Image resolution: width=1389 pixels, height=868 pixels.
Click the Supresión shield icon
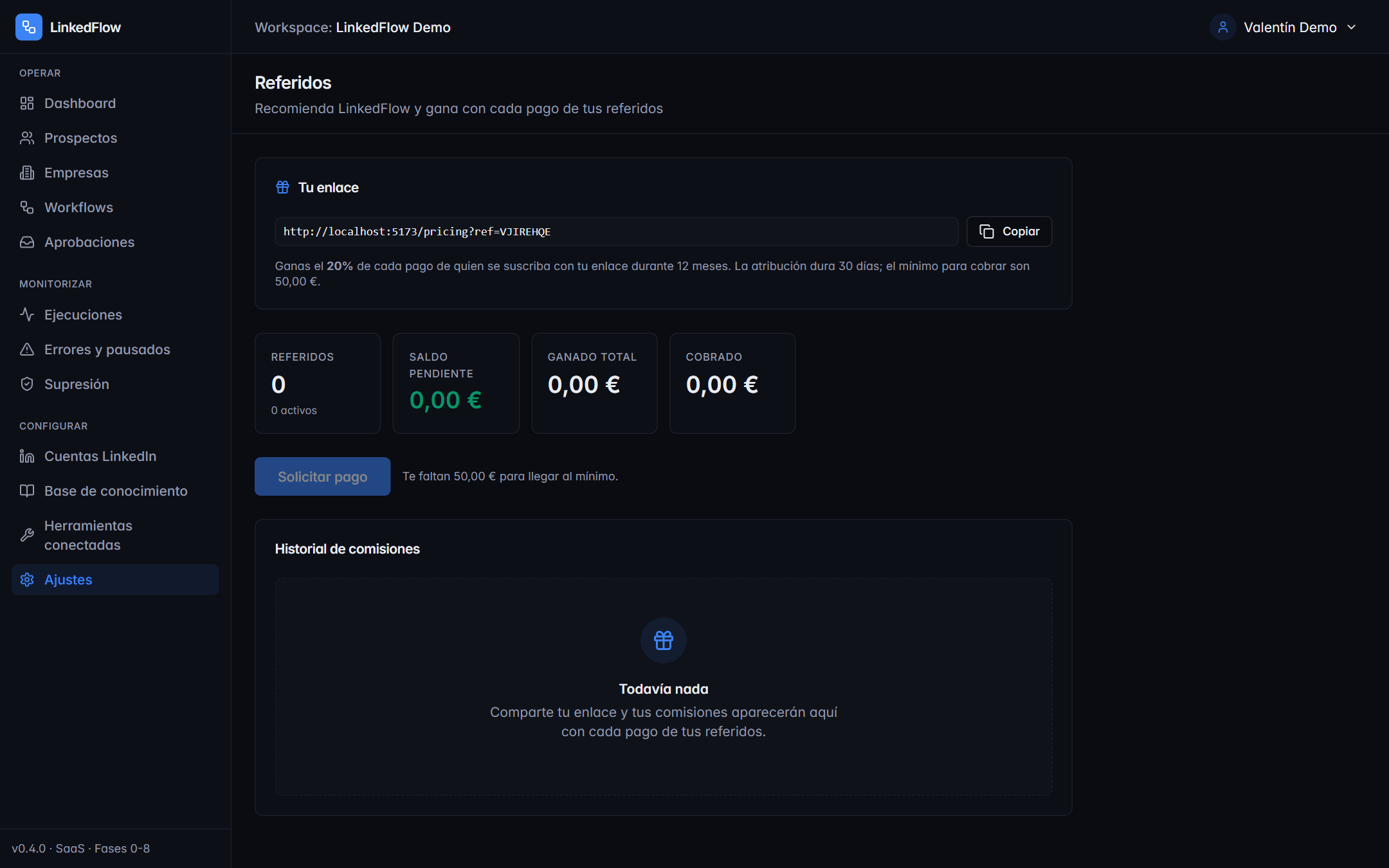27,384
